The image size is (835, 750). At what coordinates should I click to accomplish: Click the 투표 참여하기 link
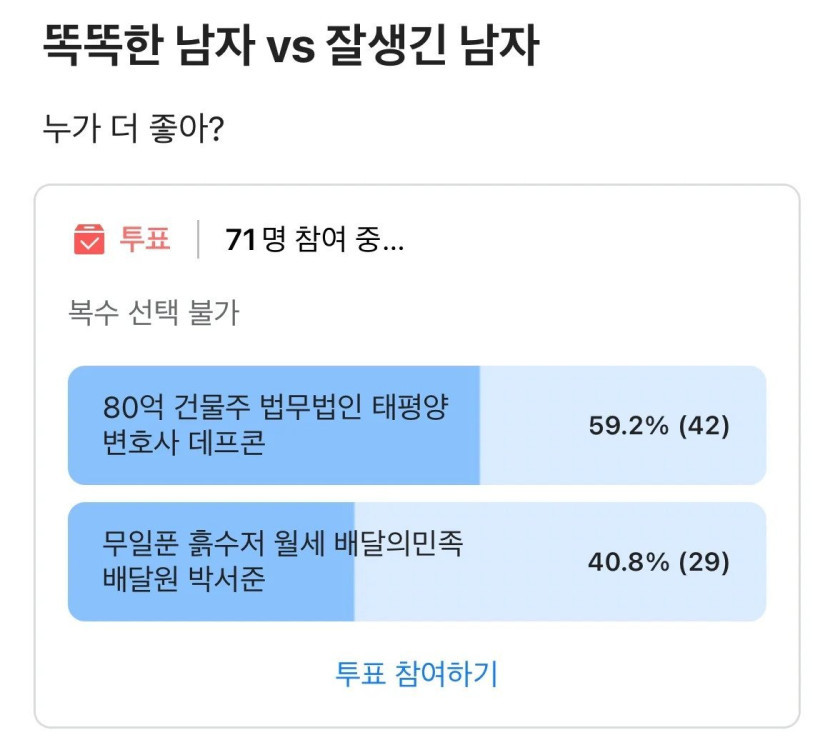click(x=416, y=673)
